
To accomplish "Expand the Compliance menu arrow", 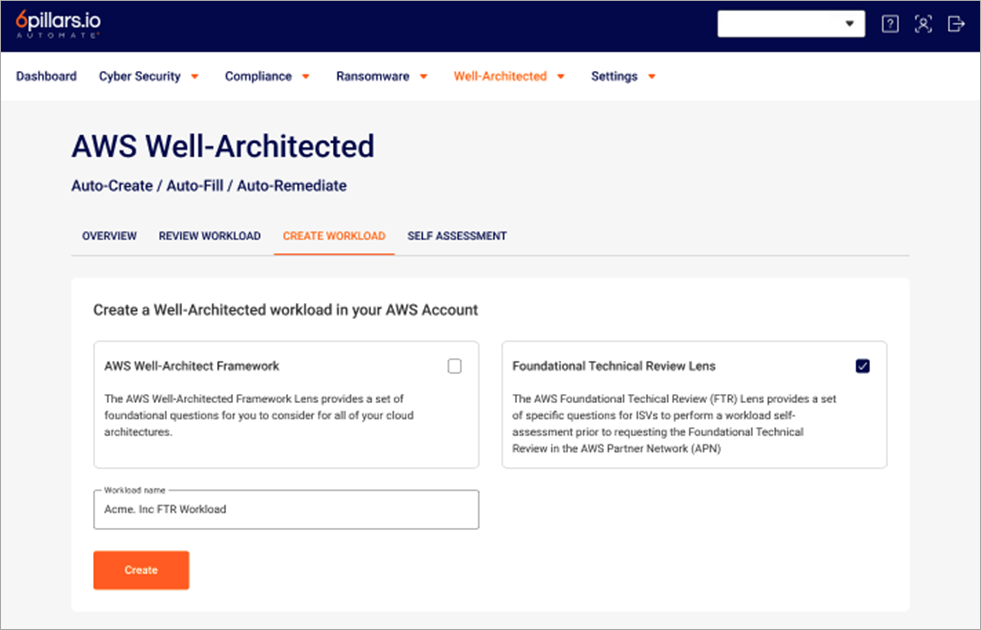I will point(306,76).
